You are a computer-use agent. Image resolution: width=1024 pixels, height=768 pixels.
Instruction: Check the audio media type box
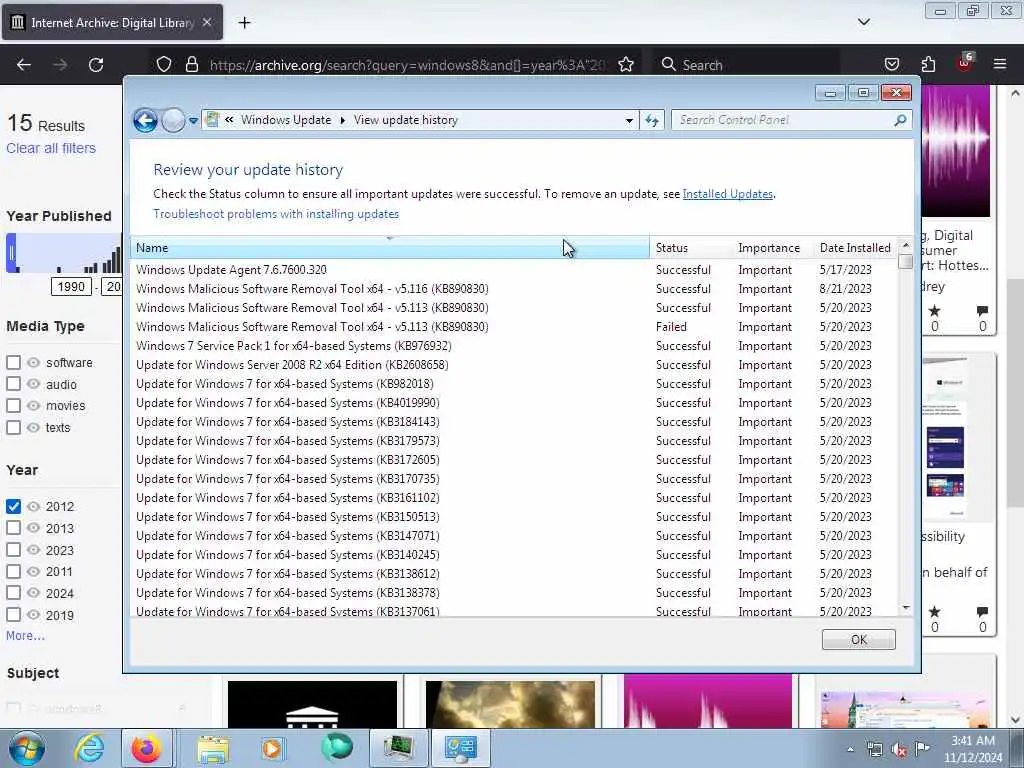point(13,384)
